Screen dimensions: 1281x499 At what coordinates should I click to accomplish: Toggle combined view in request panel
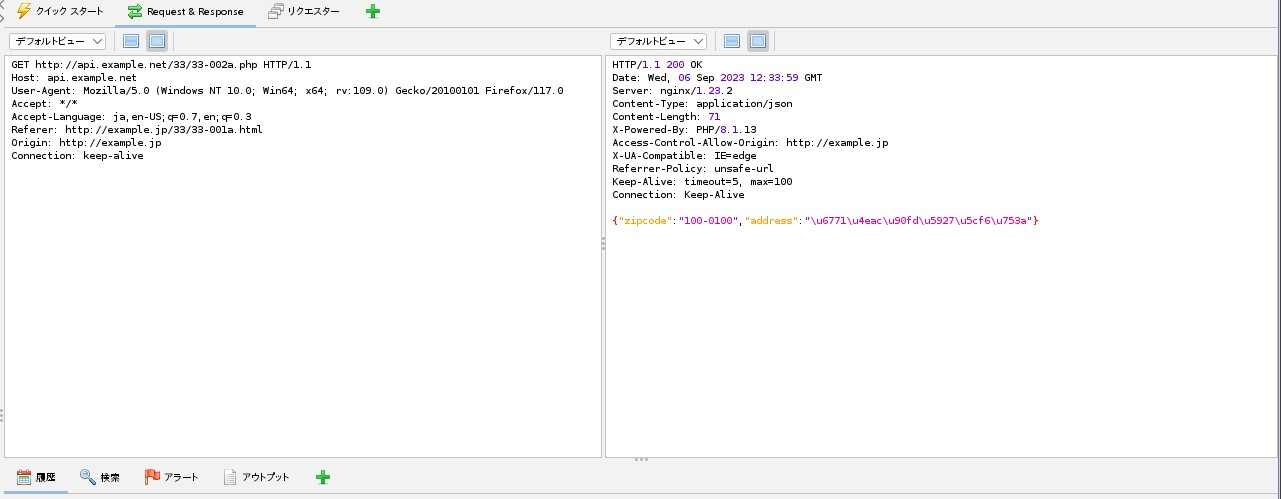[156, 41]
